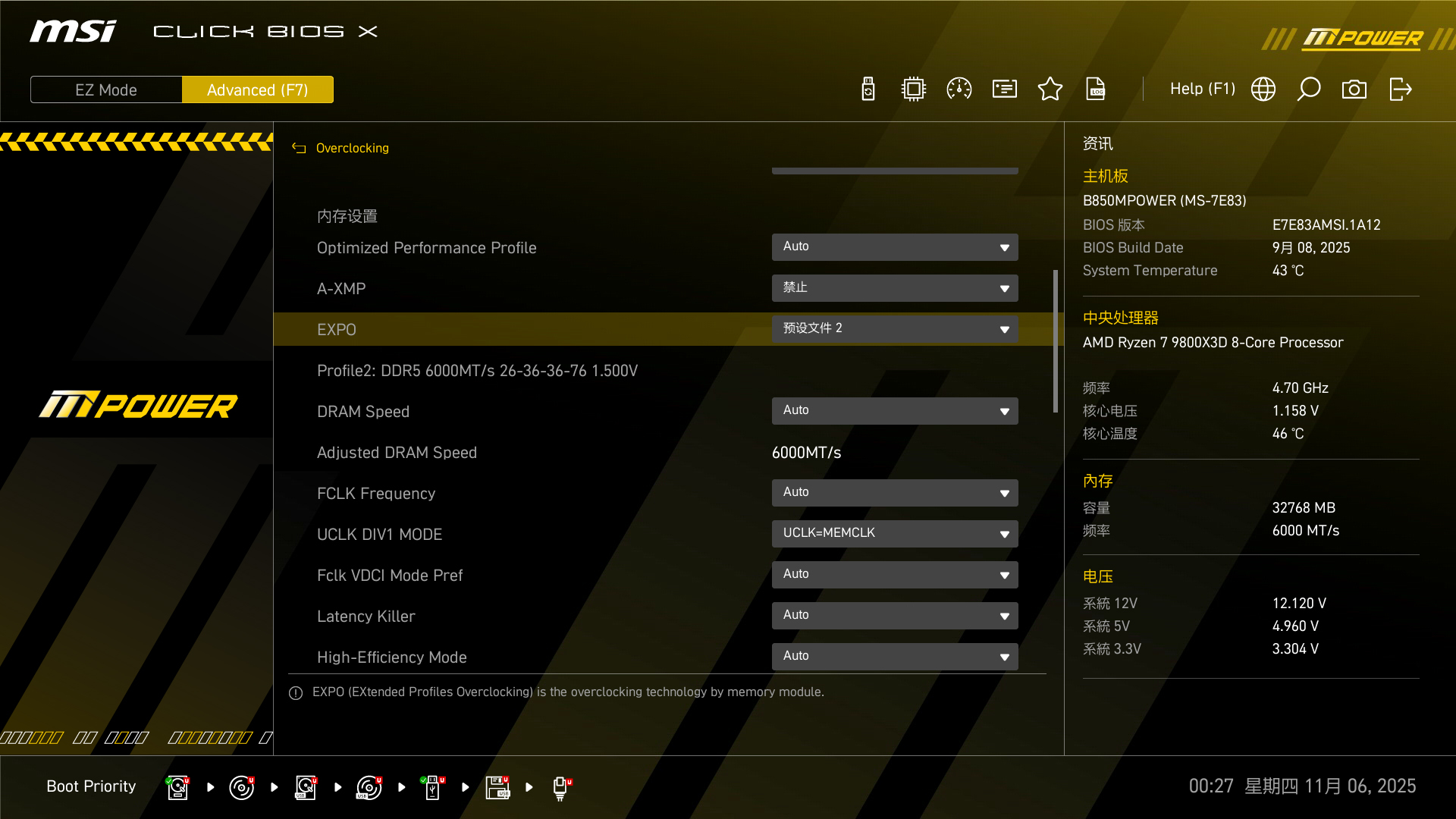Go back via Overclocking breadcrumb arrow
Viewport: 1456px width, 819px height.
[x=298, y=148]
